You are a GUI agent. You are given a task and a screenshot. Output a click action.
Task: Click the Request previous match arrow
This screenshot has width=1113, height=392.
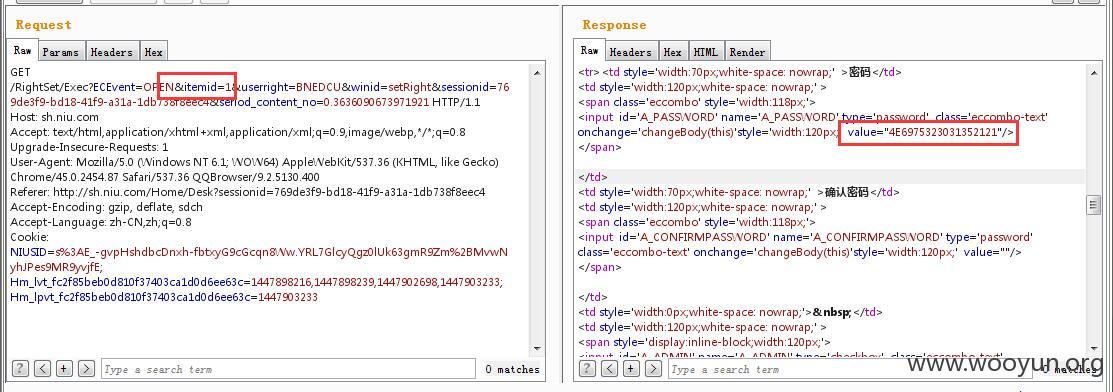point(43,369)
